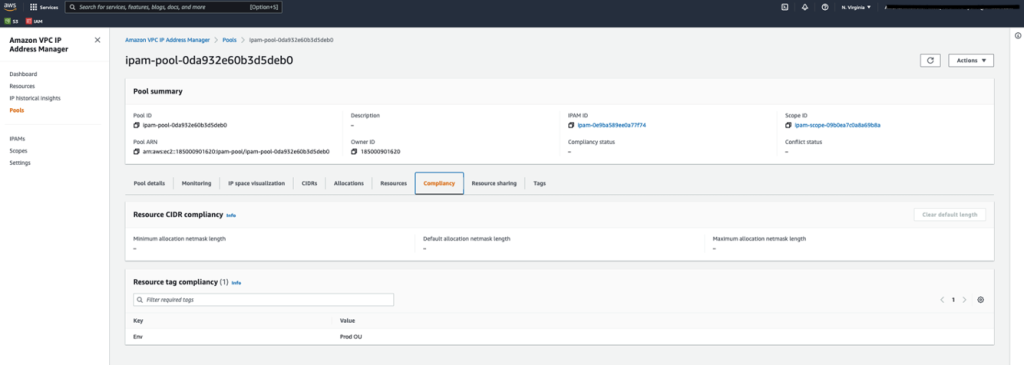Screen dimensions: 1024x365
Task: Open IP historical insights in sidebar
Action: pos(35,98)
